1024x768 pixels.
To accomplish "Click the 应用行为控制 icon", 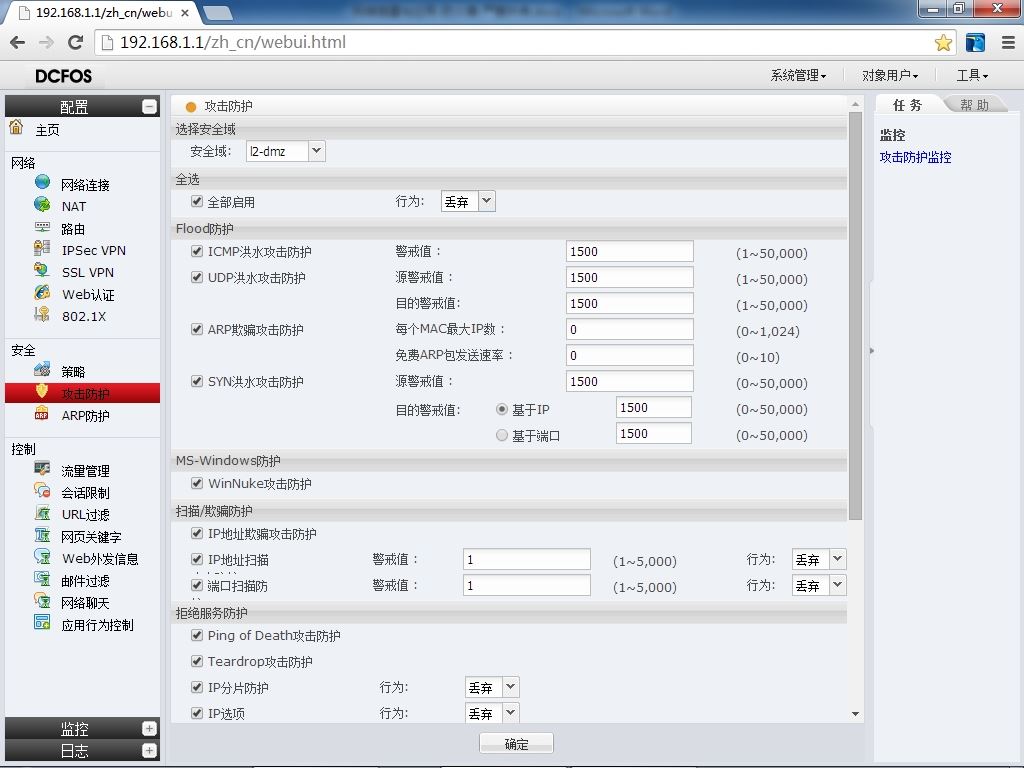I will tap(42, 623).
